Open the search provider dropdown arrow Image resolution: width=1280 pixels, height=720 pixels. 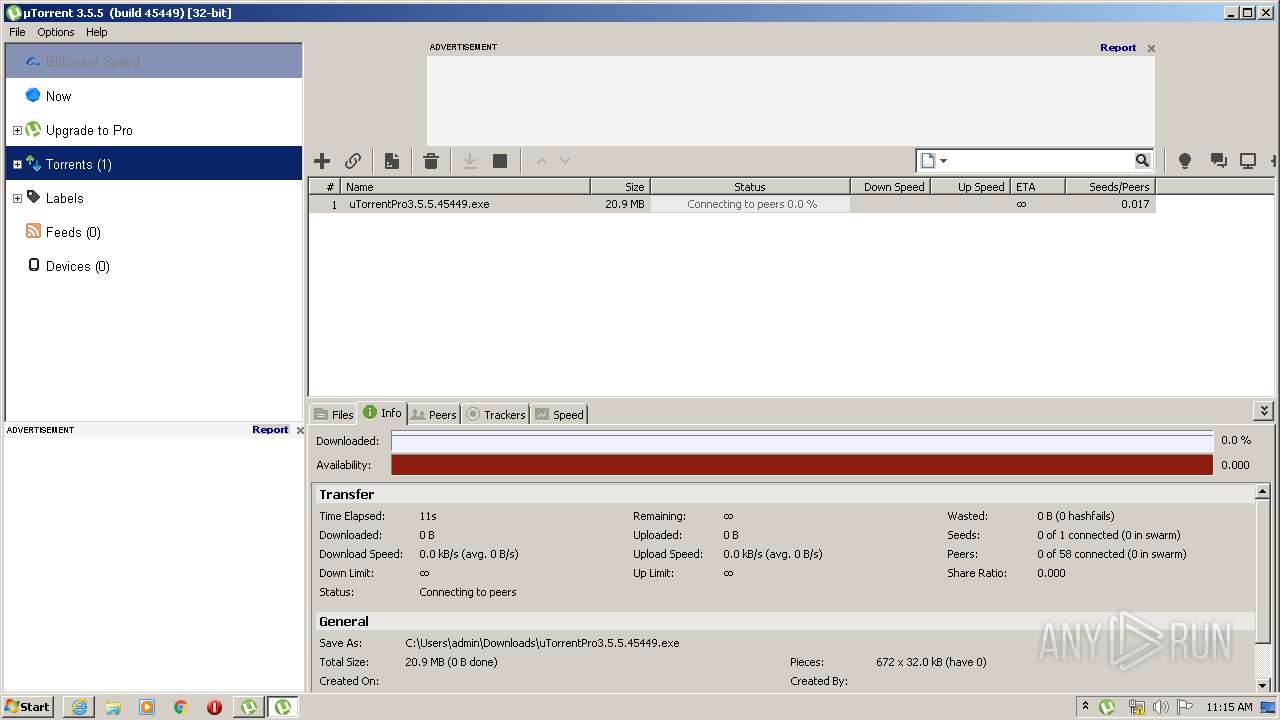[943, 161]
